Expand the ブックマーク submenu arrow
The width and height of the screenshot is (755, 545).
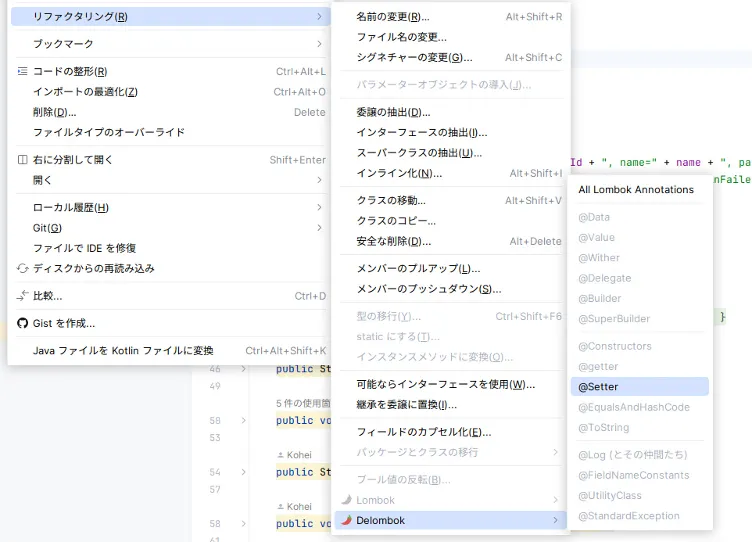[x=319, y=44]
